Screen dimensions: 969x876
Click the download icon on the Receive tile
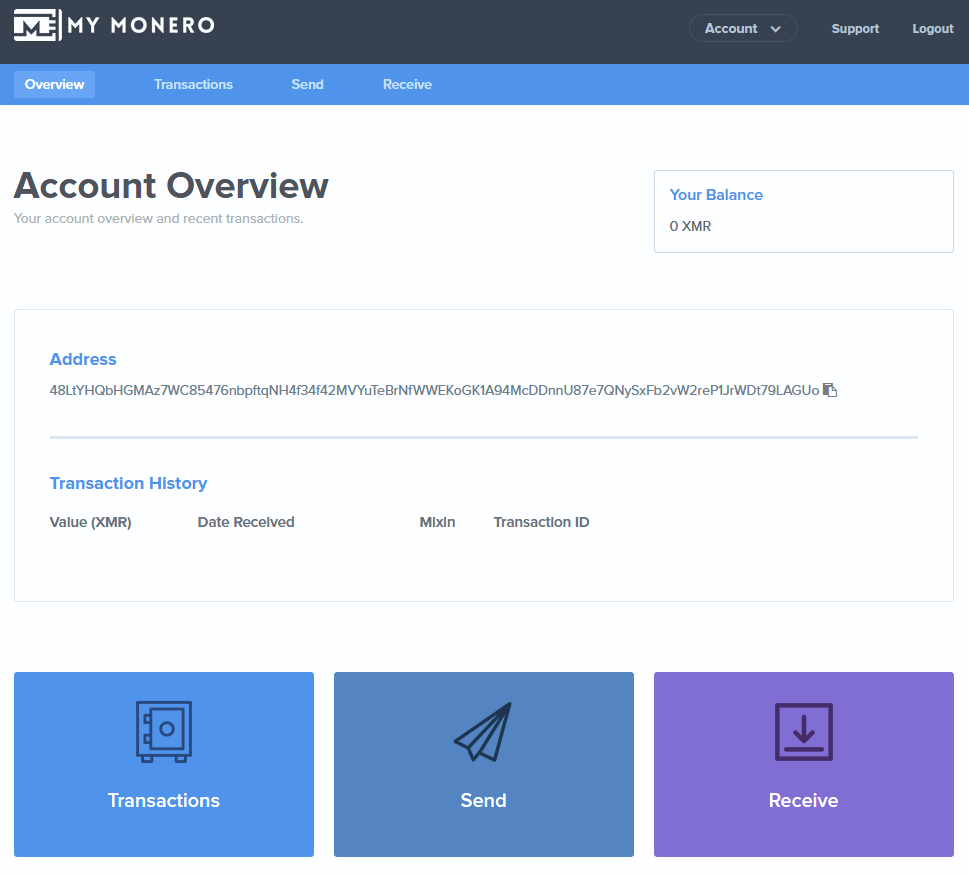tap(803, 731)
